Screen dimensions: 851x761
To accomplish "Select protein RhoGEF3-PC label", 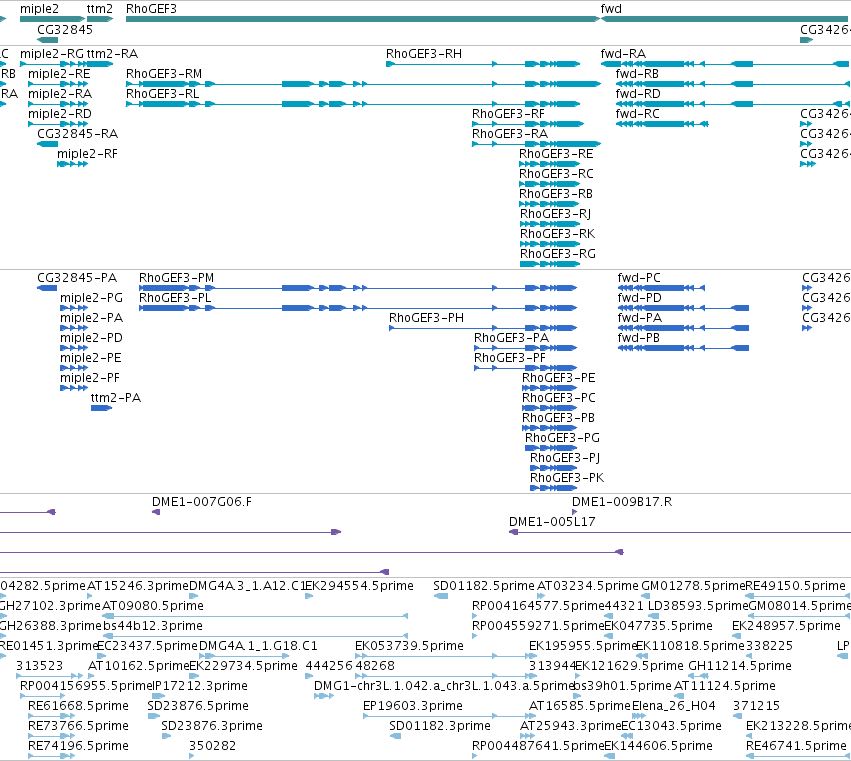I will 558,398.
